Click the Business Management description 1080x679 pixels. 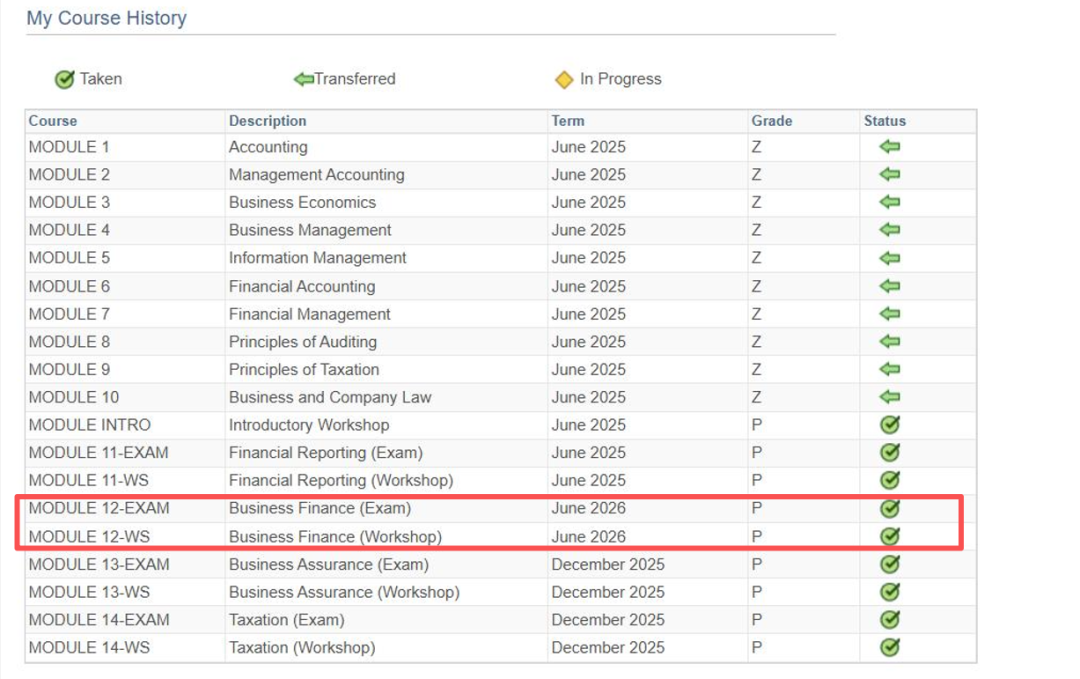(309, 230)
